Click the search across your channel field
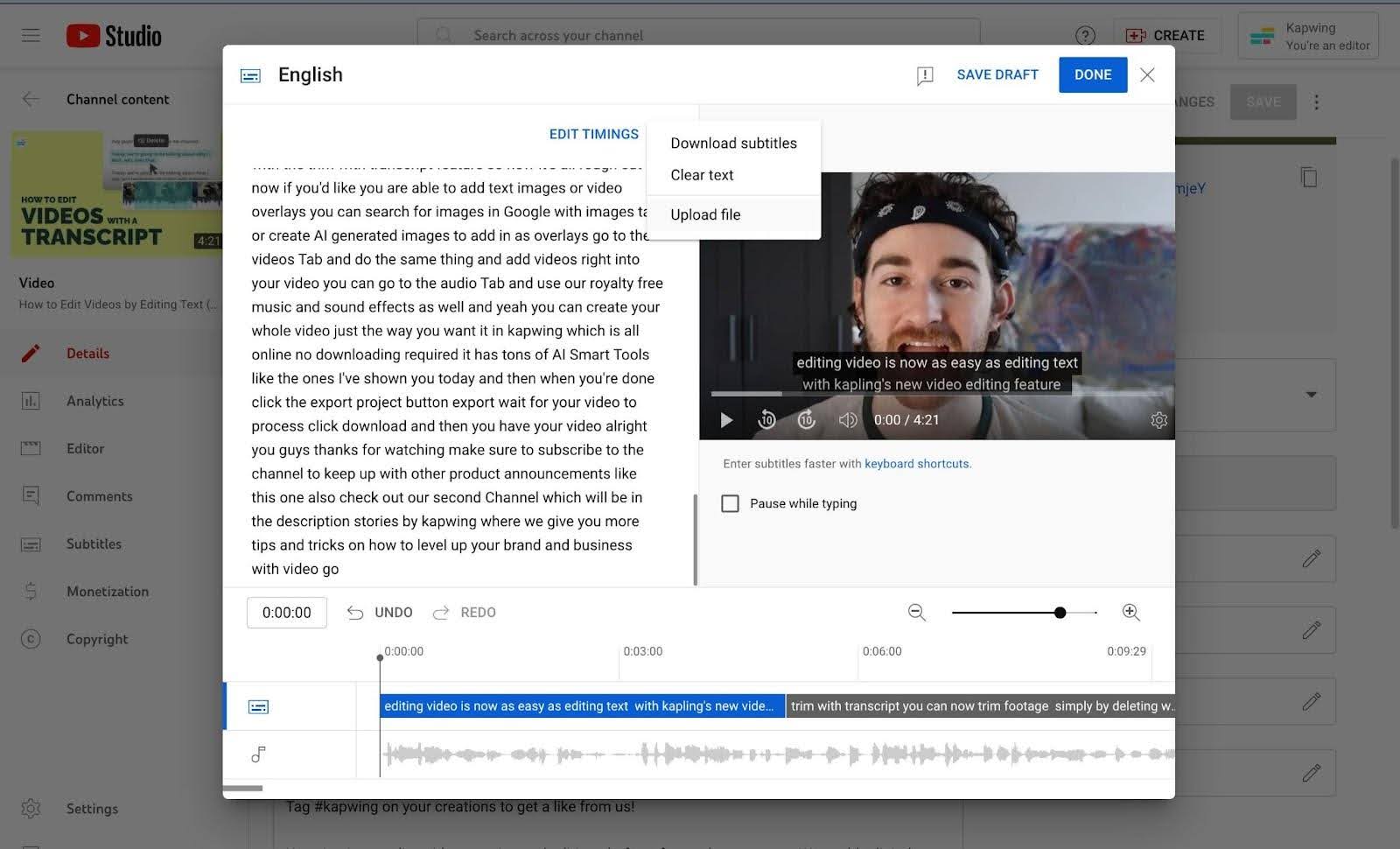 pyautogui.click(x=698, y=36)
